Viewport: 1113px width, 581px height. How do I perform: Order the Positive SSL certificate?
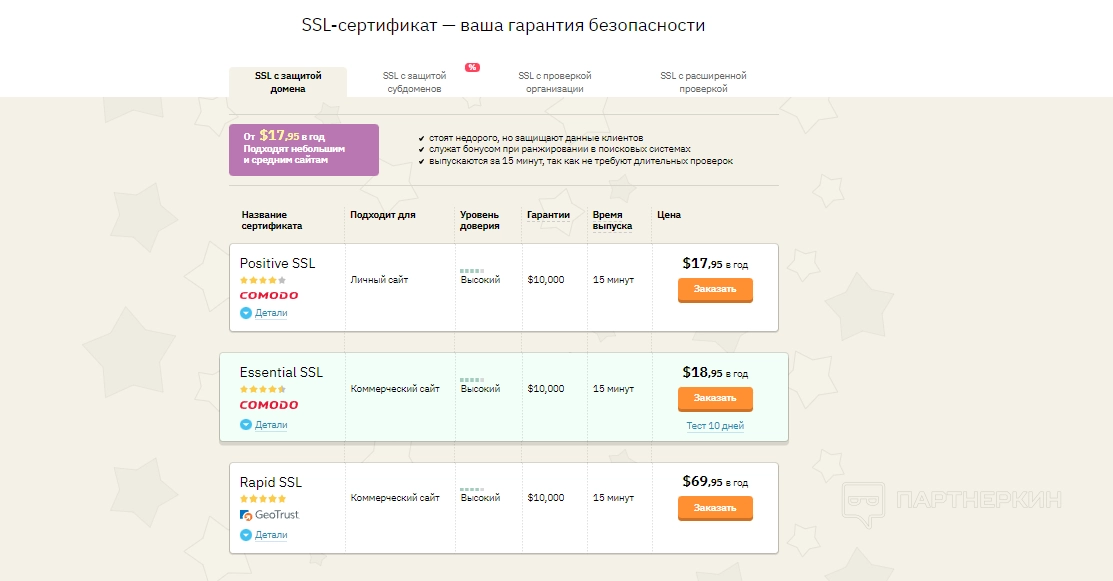coord(715,289)
